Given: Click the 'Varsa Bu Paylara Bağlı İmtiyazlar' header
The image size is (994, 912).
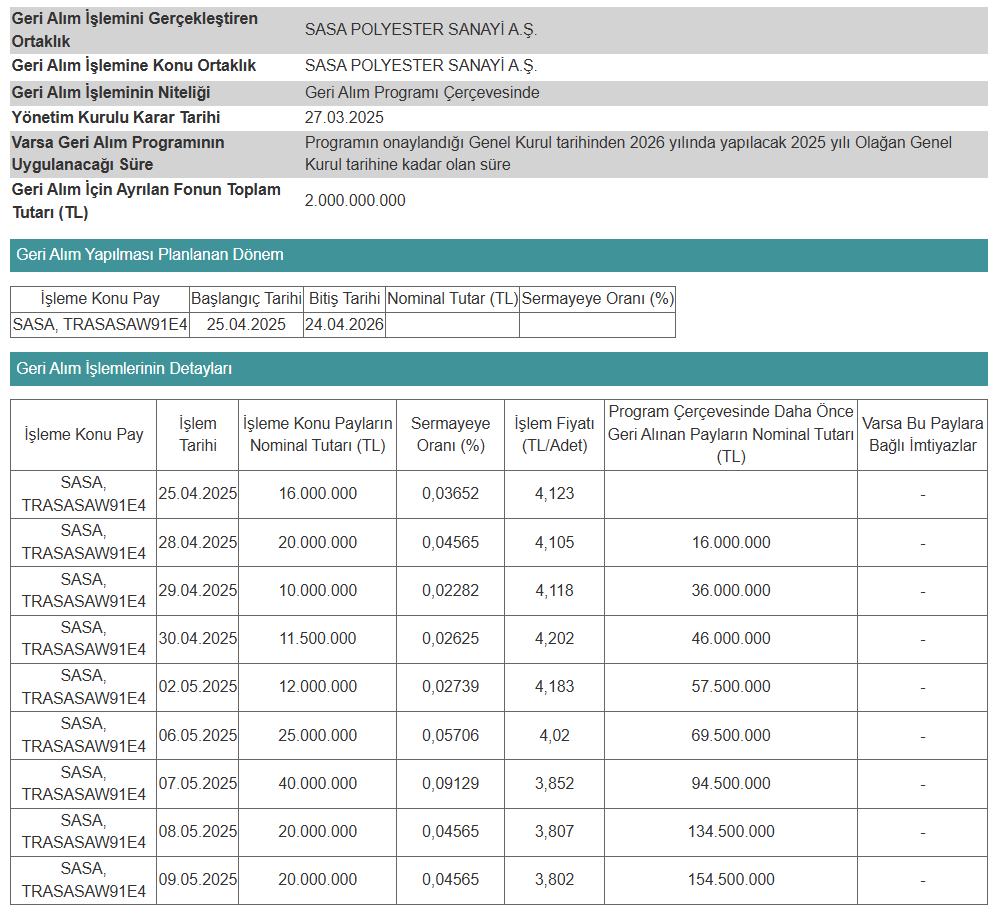Looking at the screenshot, I should click(x=922, y=434).
